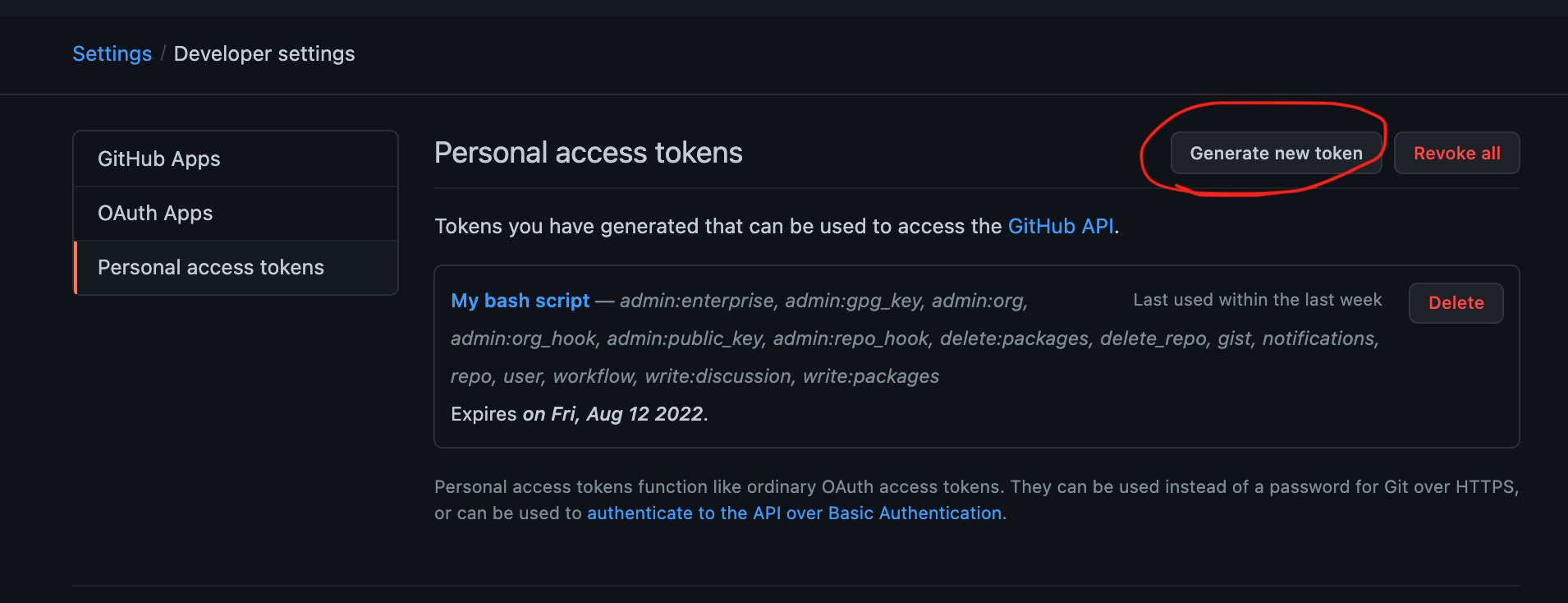The image size is (1568, 603).
Task: Open the GitHub API link
Action: [1061, 226]
